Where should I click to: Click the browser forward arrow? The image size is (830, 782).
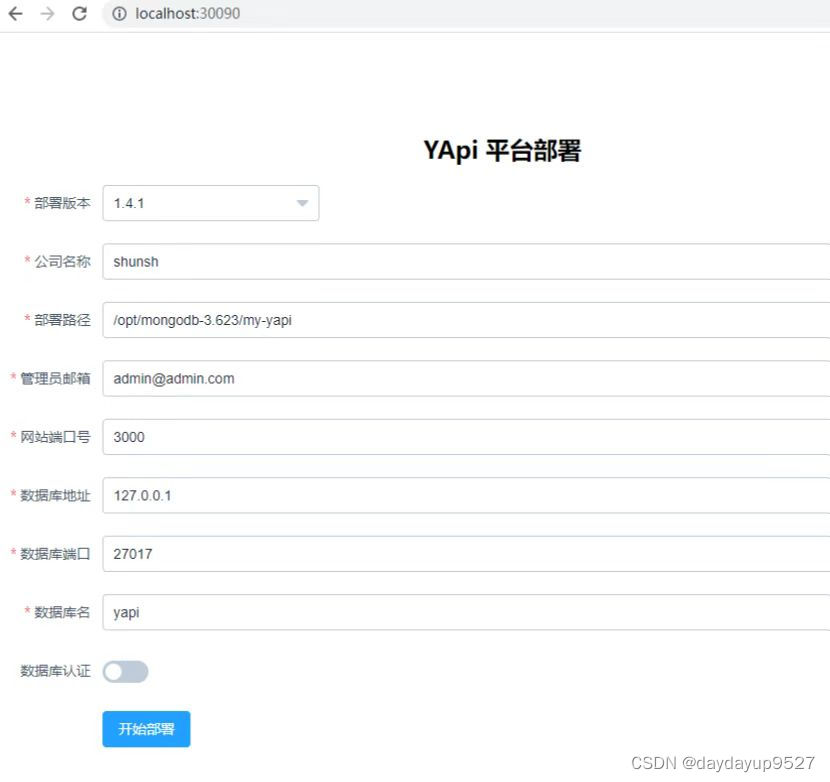tap(48, 13)
